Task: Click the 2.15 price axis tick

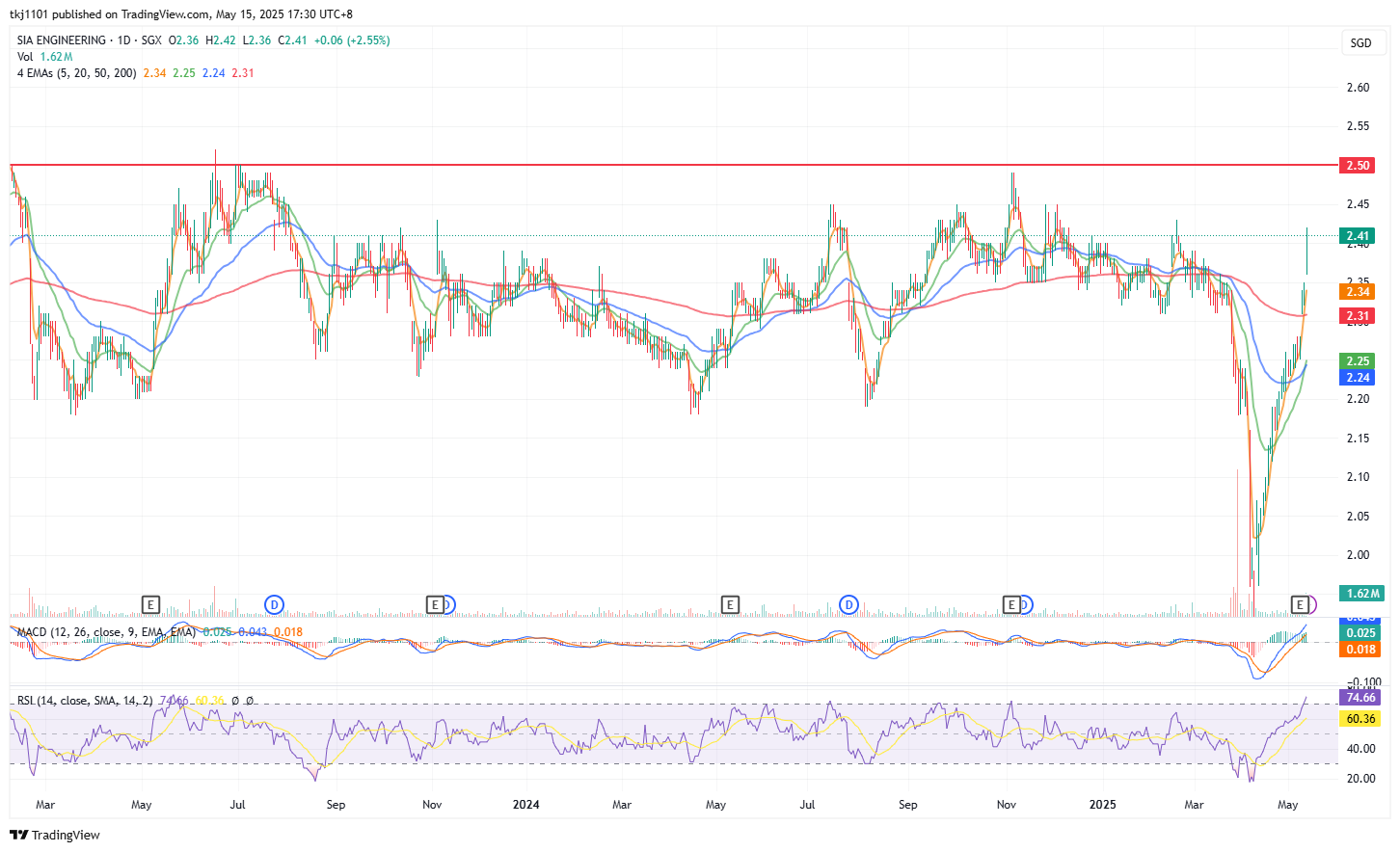Action: 1358,439
